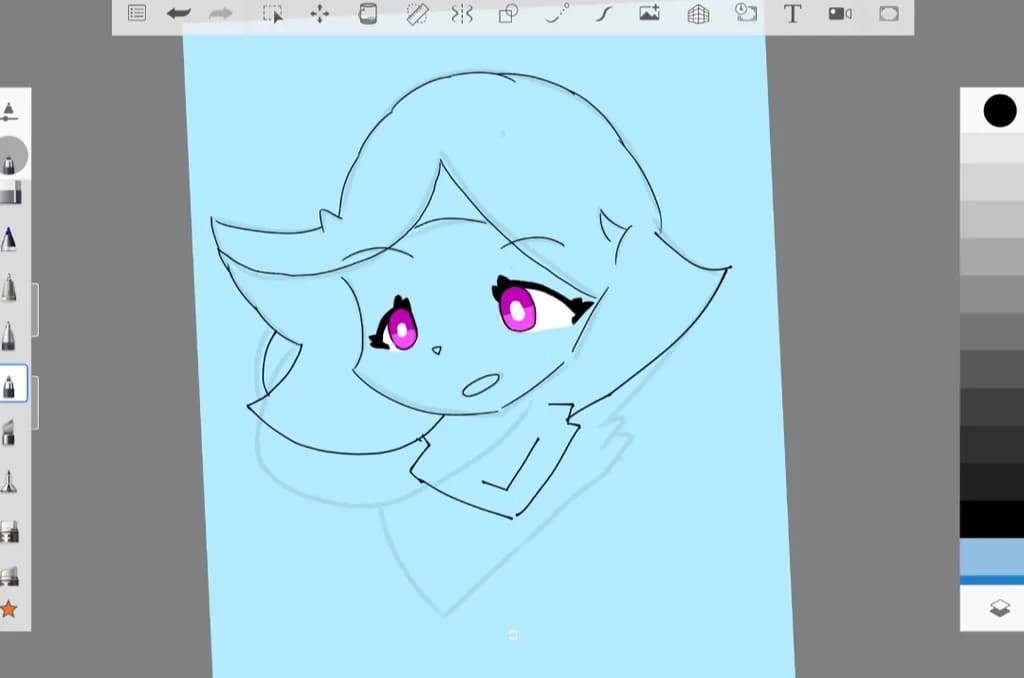Open brush properties slider icon
The height and width of the screenshot is (678, 1024).
tap(8, 111)
